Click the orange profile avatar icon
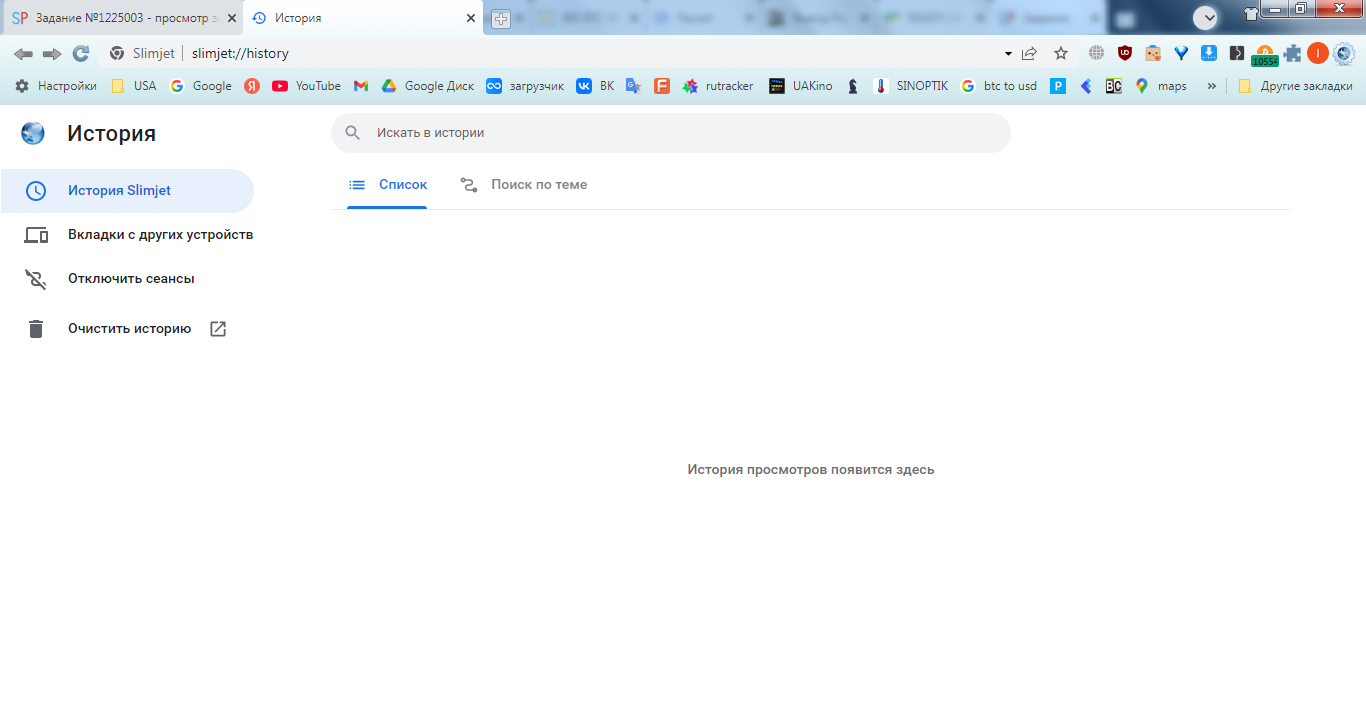Image resolution: width=1366 pixels, height=728 pixels. click(x=1317, y=53)
